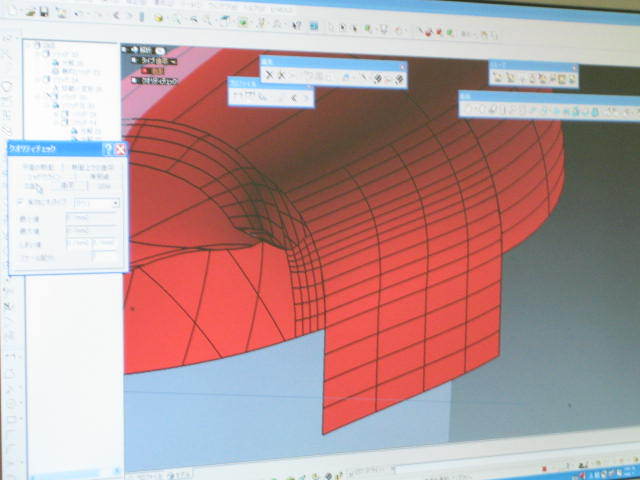Click the teal bottle-shaped icon in lower-right toolbar

(595, 111)
